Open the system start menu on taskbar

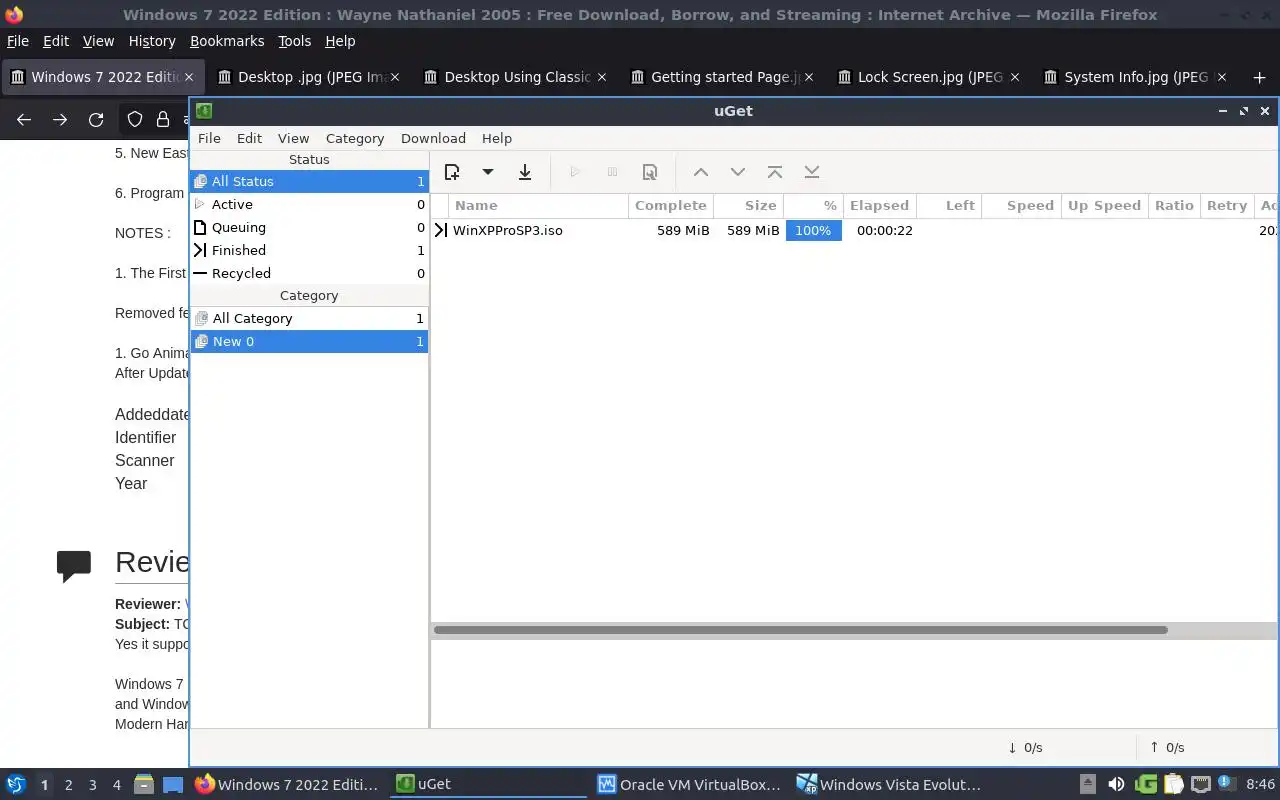coord(16,785)
